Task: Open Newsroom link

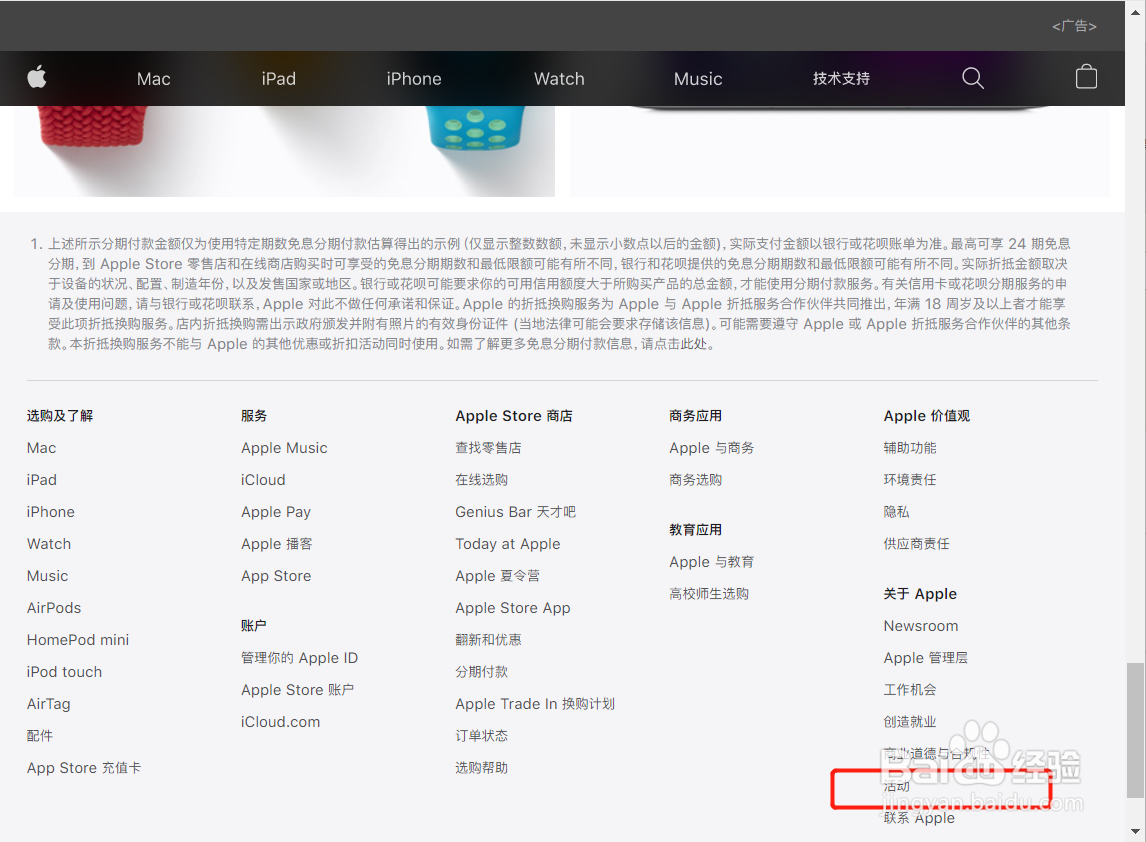Action: click(921, 626)
